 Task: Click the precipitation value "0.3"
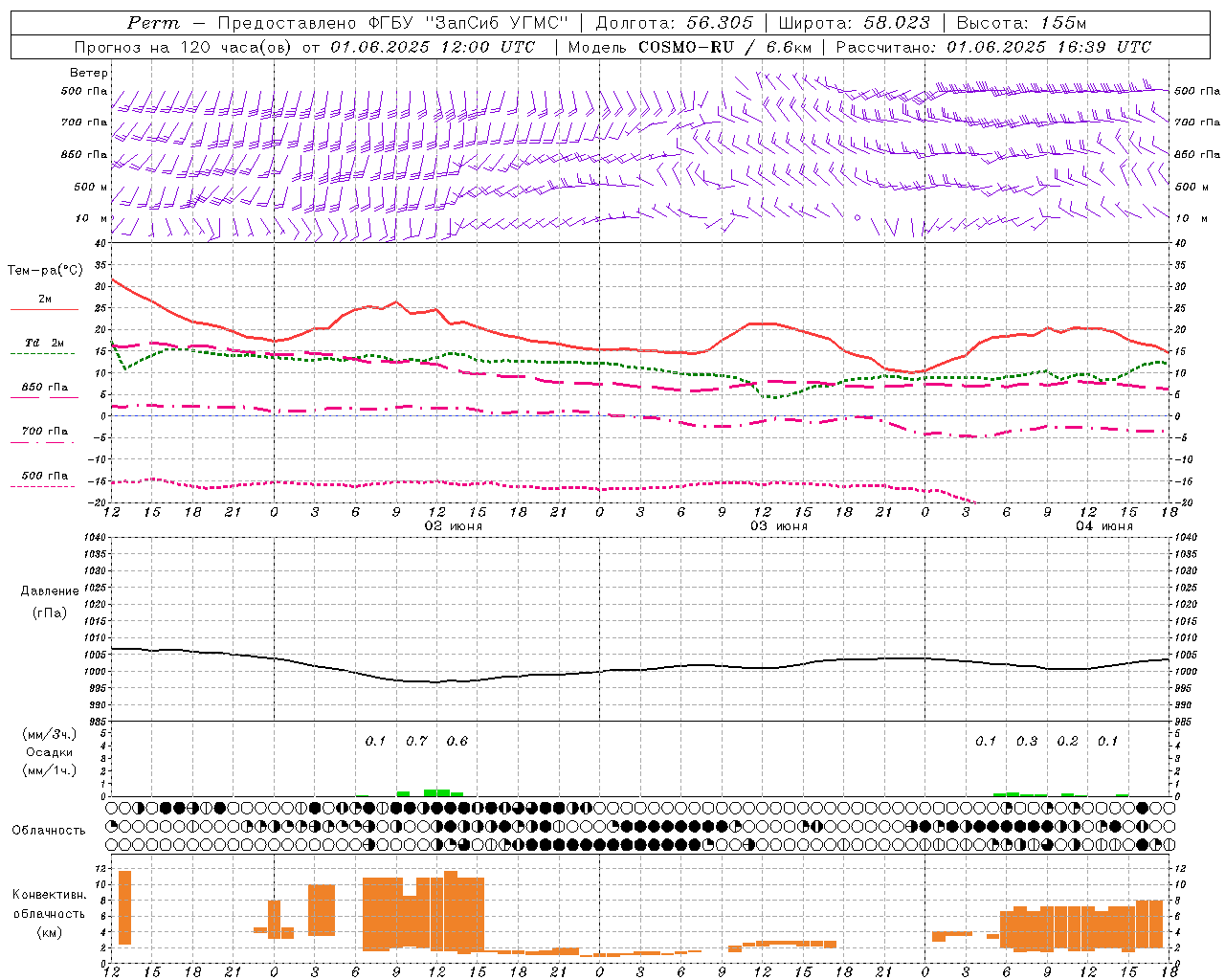tap(1027, 742)
